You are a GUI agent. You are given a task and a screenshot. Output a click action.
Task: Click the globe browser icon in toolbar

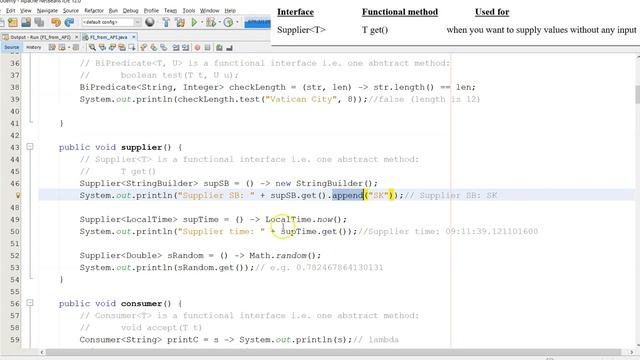(x=149, y=22)
